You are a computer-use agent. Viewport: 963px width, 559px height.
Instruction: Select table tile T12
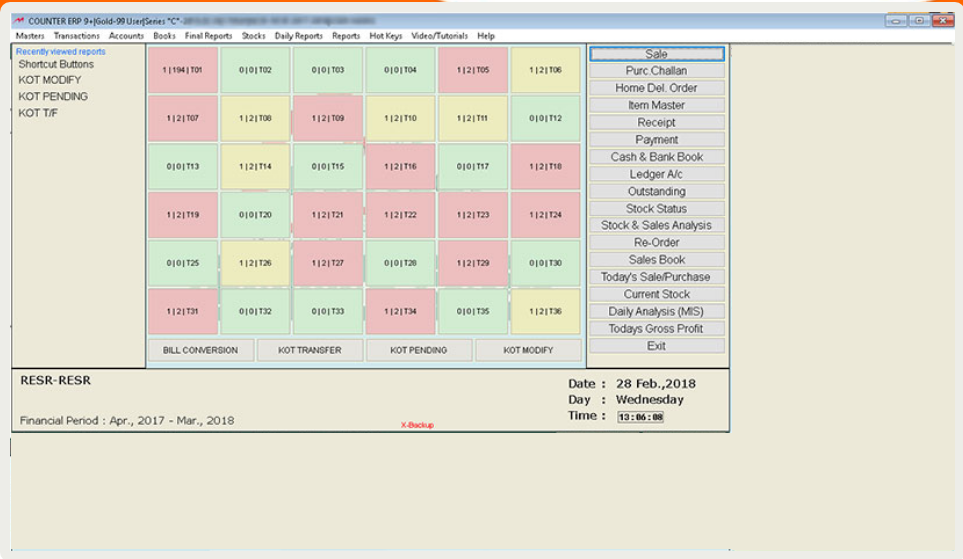tap(545, 118)
